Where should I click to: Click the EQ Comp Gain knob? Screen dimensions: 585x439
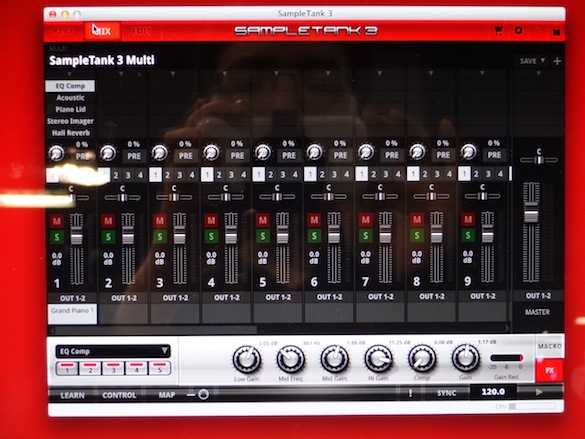466,358
